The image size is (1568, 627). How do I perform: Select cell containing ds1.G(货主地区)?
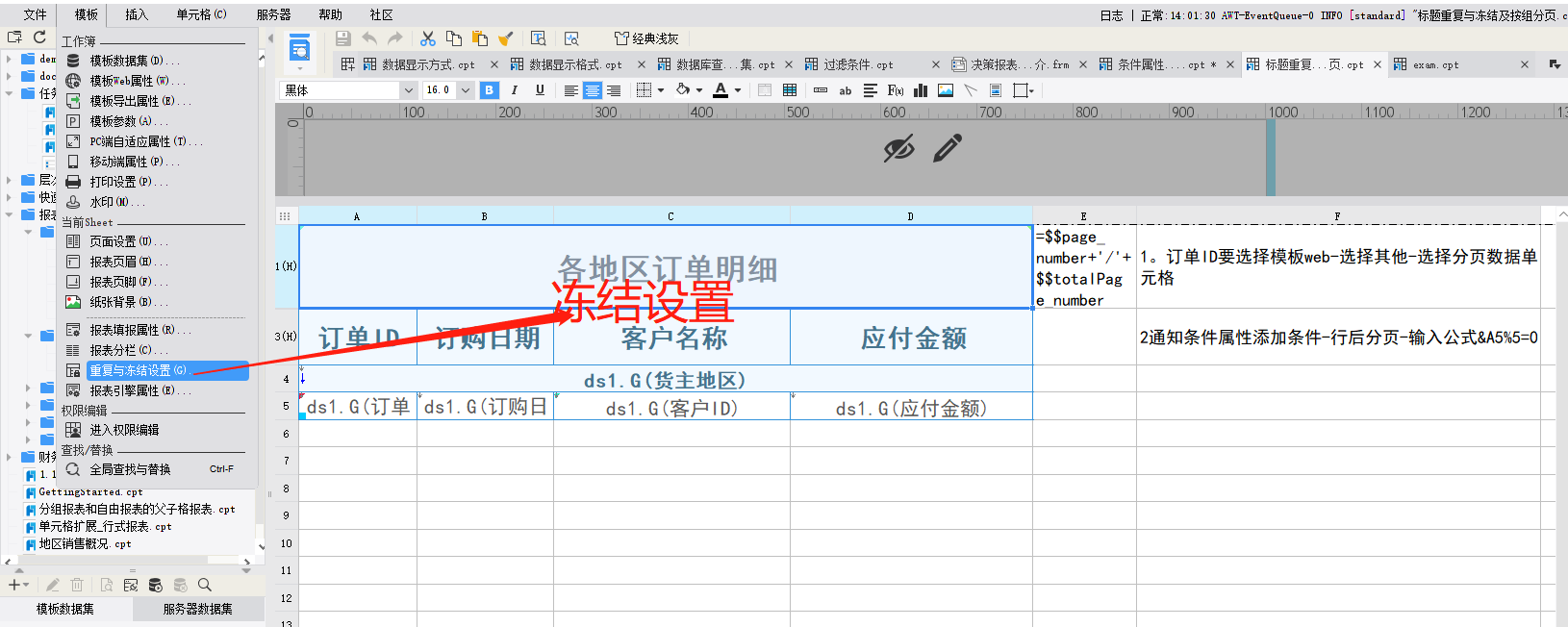666,380
